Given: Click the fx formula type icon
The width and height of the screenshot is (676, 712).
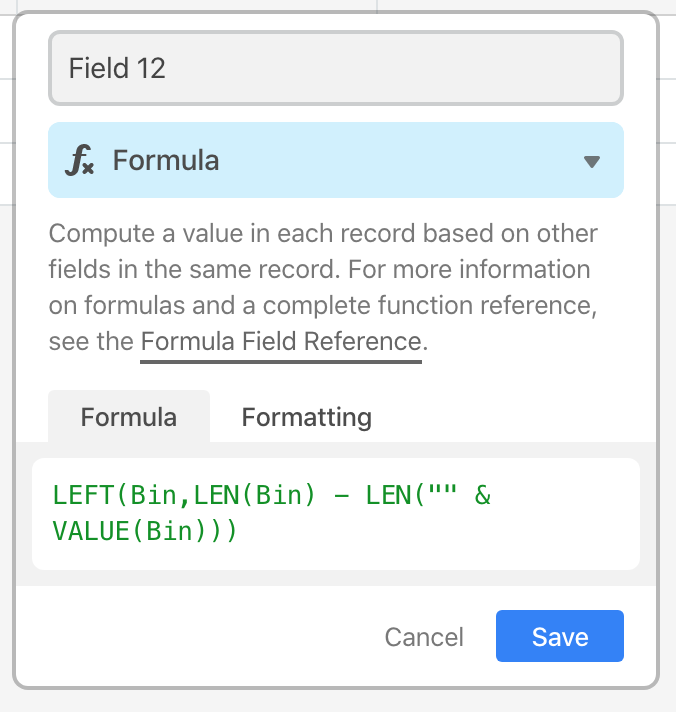Looking at the screenshot, I should point(79,160).
